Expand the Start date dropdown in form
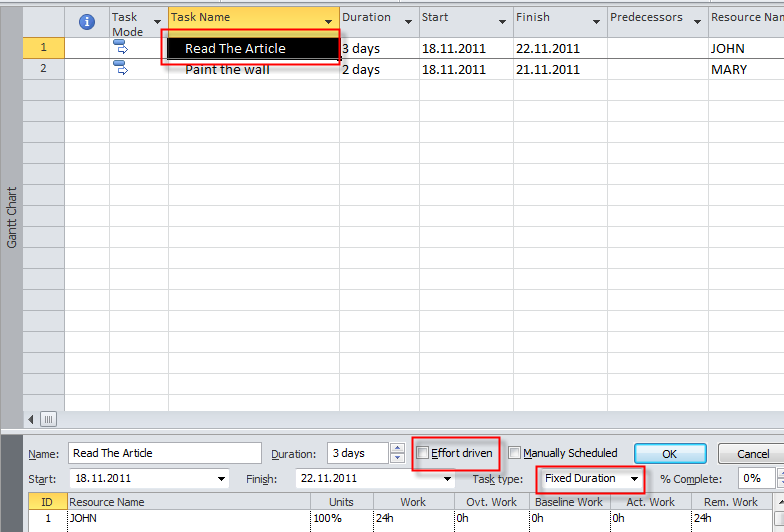 pyautogui.click(x=221, y=479)
